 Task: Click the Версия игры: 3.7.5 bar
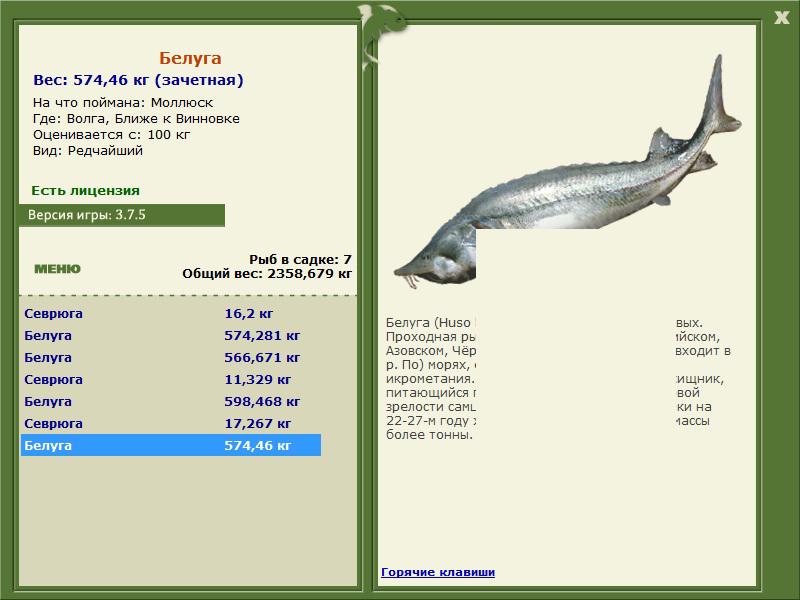pyautogui.click(x=122, y=215)
